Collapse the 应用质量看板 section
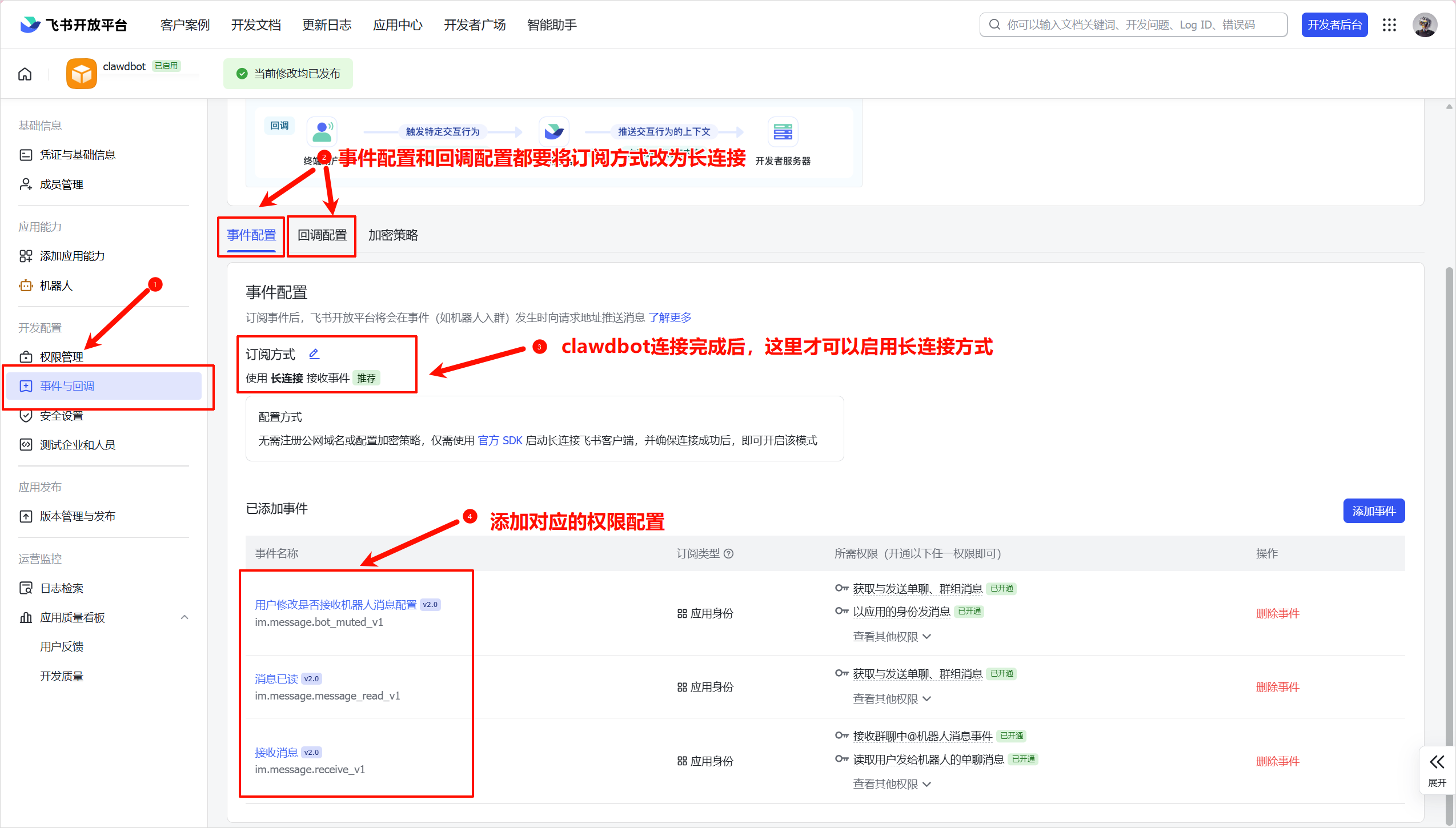1456x828 pixels. [184, 617]
